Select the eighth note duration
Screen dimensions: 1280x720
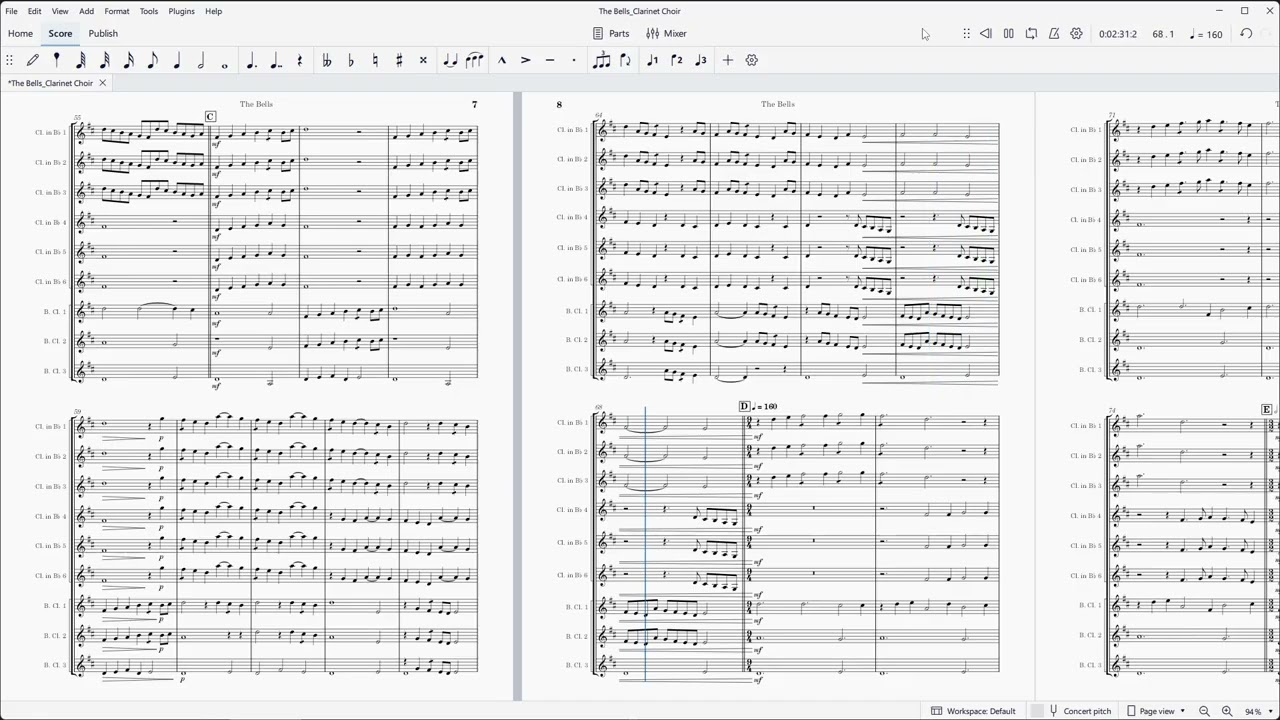point(153,60)
